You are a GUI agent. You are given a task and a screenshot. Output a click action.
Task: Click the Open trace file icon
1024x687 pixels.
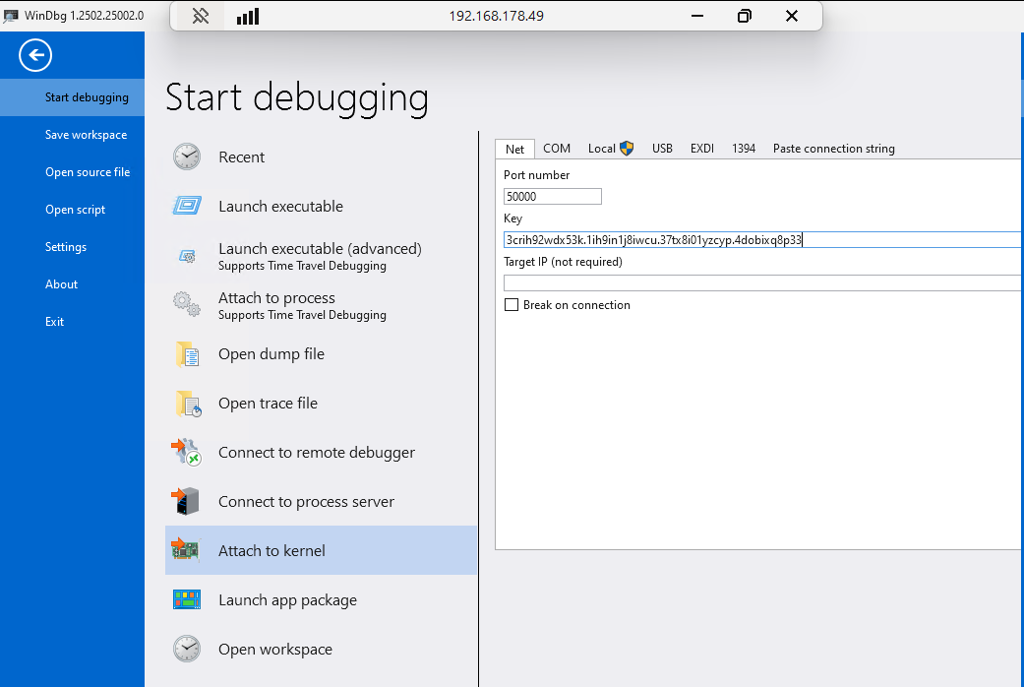[187, 403]
